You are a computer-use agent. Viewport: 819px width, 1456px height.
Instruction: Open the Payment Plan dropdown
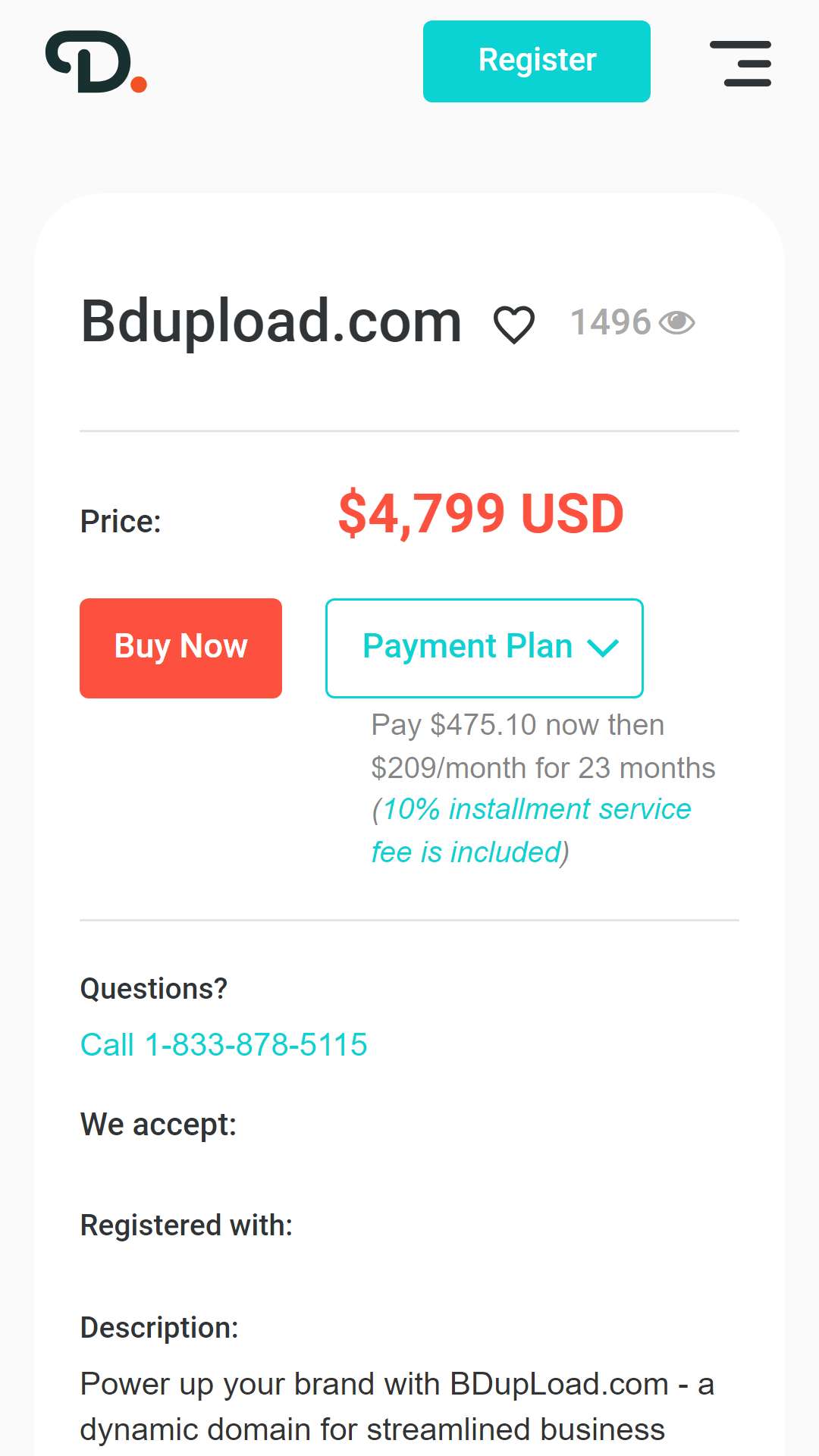pyautogui.click(x=485, y=648)
